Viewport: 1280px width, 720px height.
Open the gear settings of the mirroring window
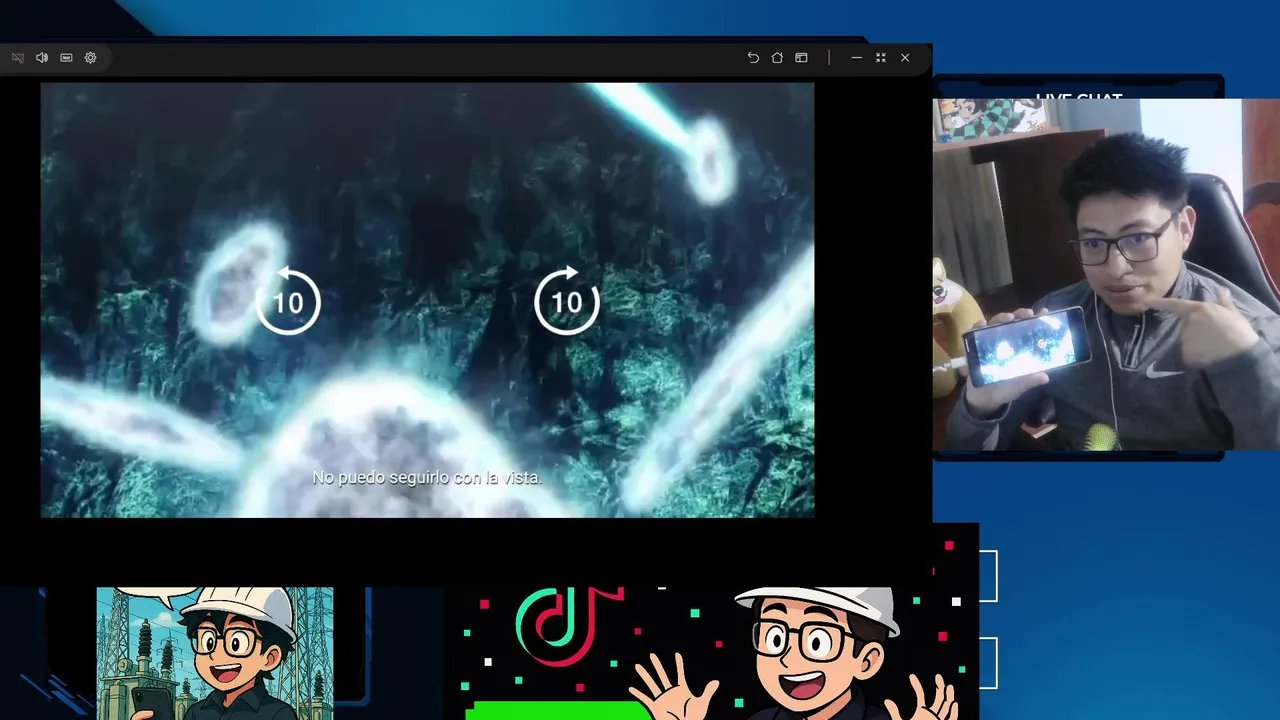click(x=90, y=58)
